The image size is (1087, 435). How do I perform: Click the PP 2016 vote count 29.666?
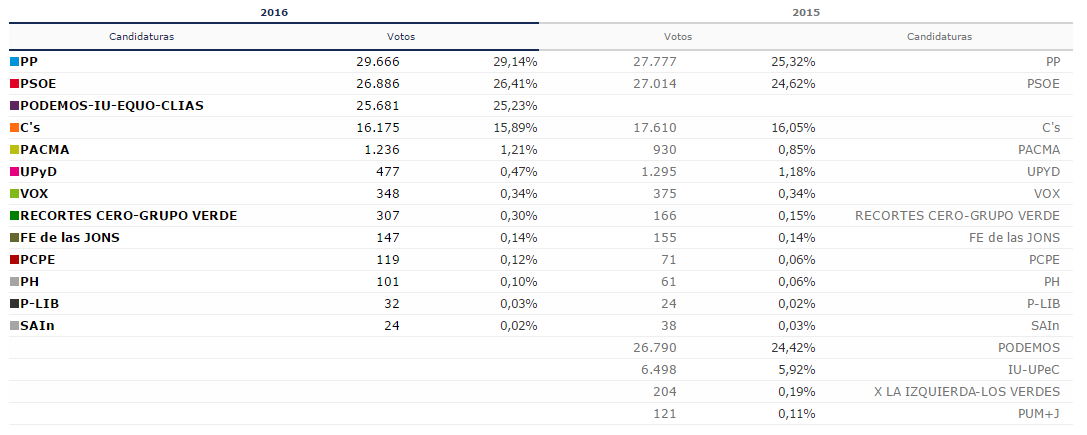[378, 62]
